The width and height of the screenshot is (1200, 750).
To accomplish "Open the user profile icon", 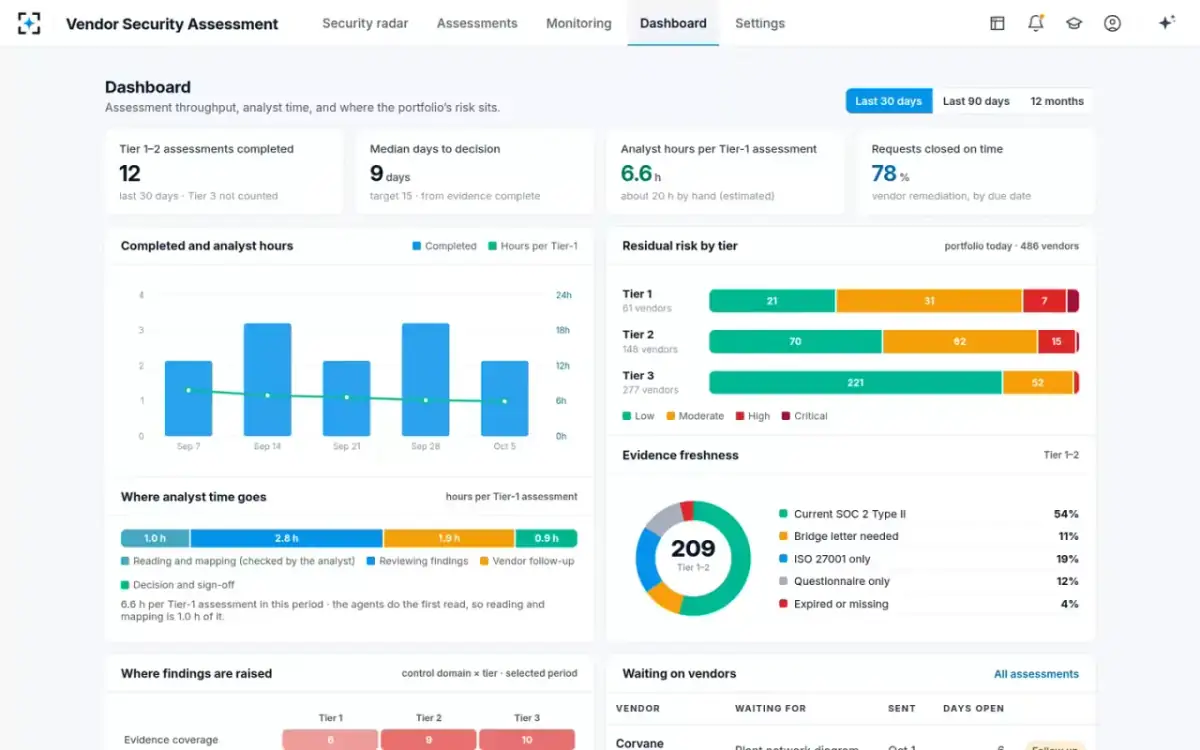I will 1112,23.
